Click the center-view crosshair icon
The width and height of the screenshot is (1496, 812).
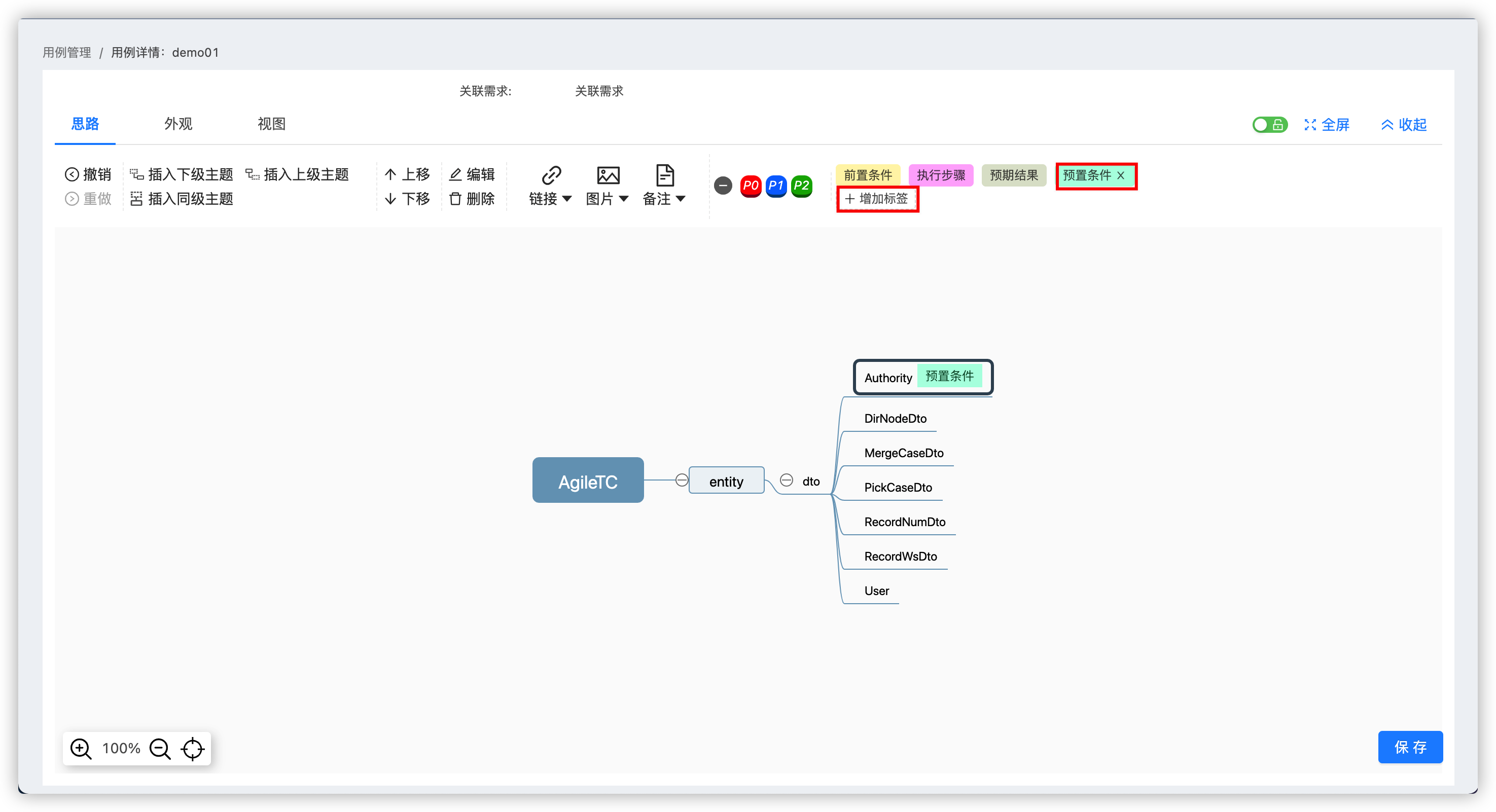coord(193,749)
